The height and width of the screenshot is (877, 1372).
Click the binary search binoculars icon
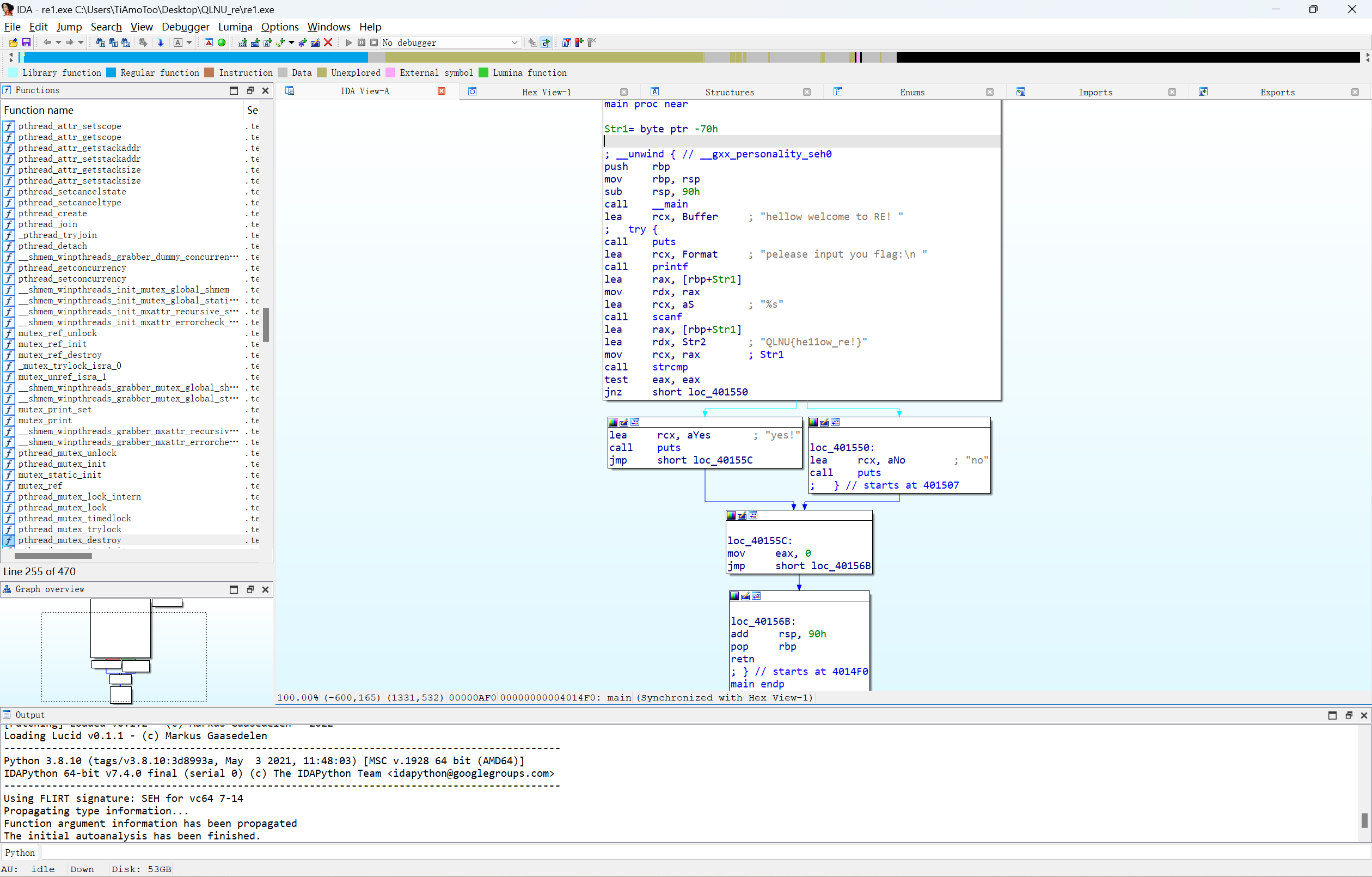(126, 42)
